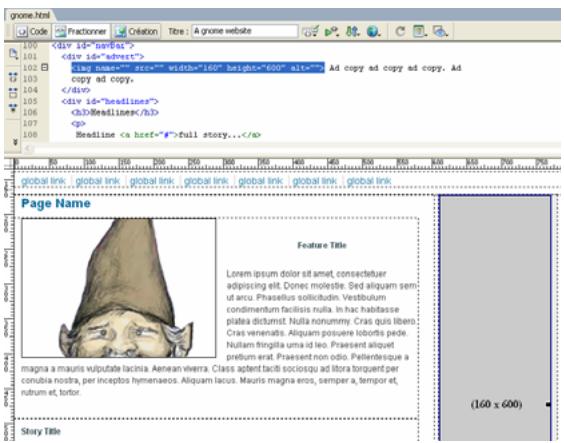
Task: Open the view options menu icon
Action: 419,32
